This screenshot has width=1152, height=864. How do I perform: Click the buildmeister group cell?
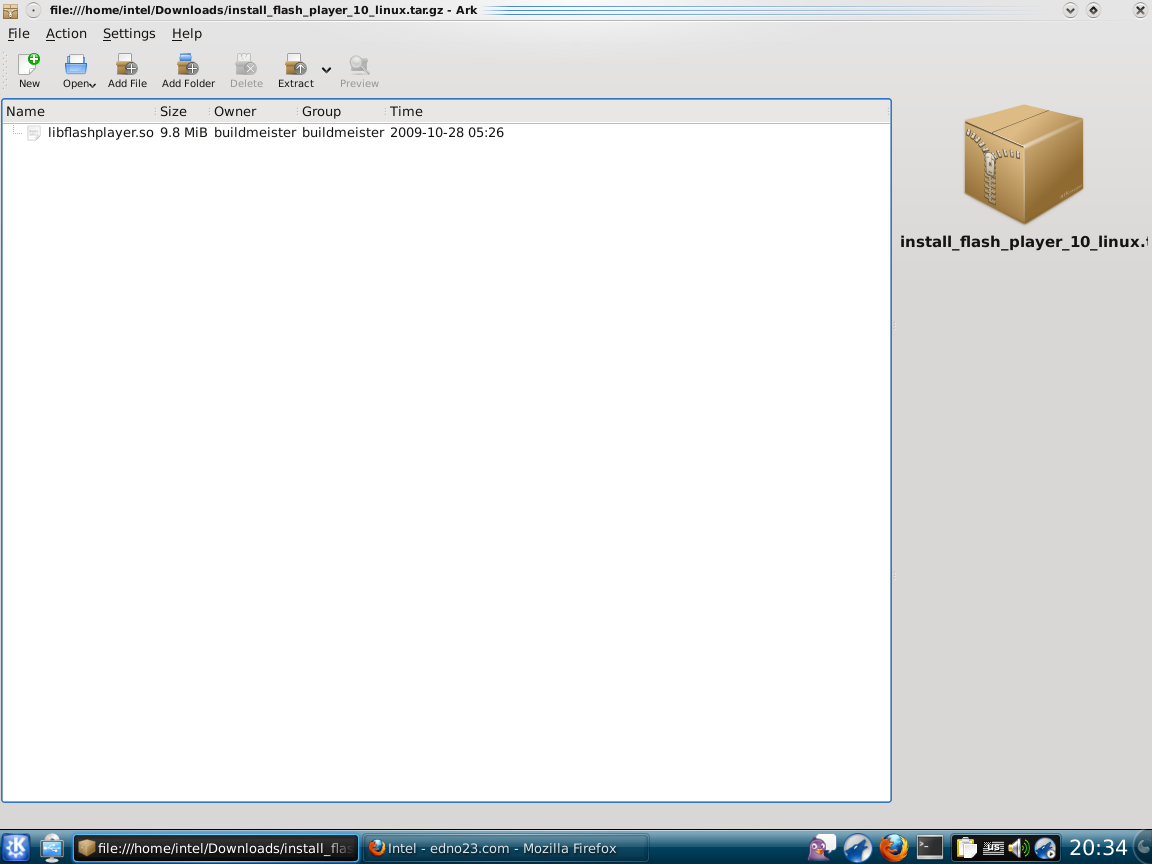click(x=343, y=133)
